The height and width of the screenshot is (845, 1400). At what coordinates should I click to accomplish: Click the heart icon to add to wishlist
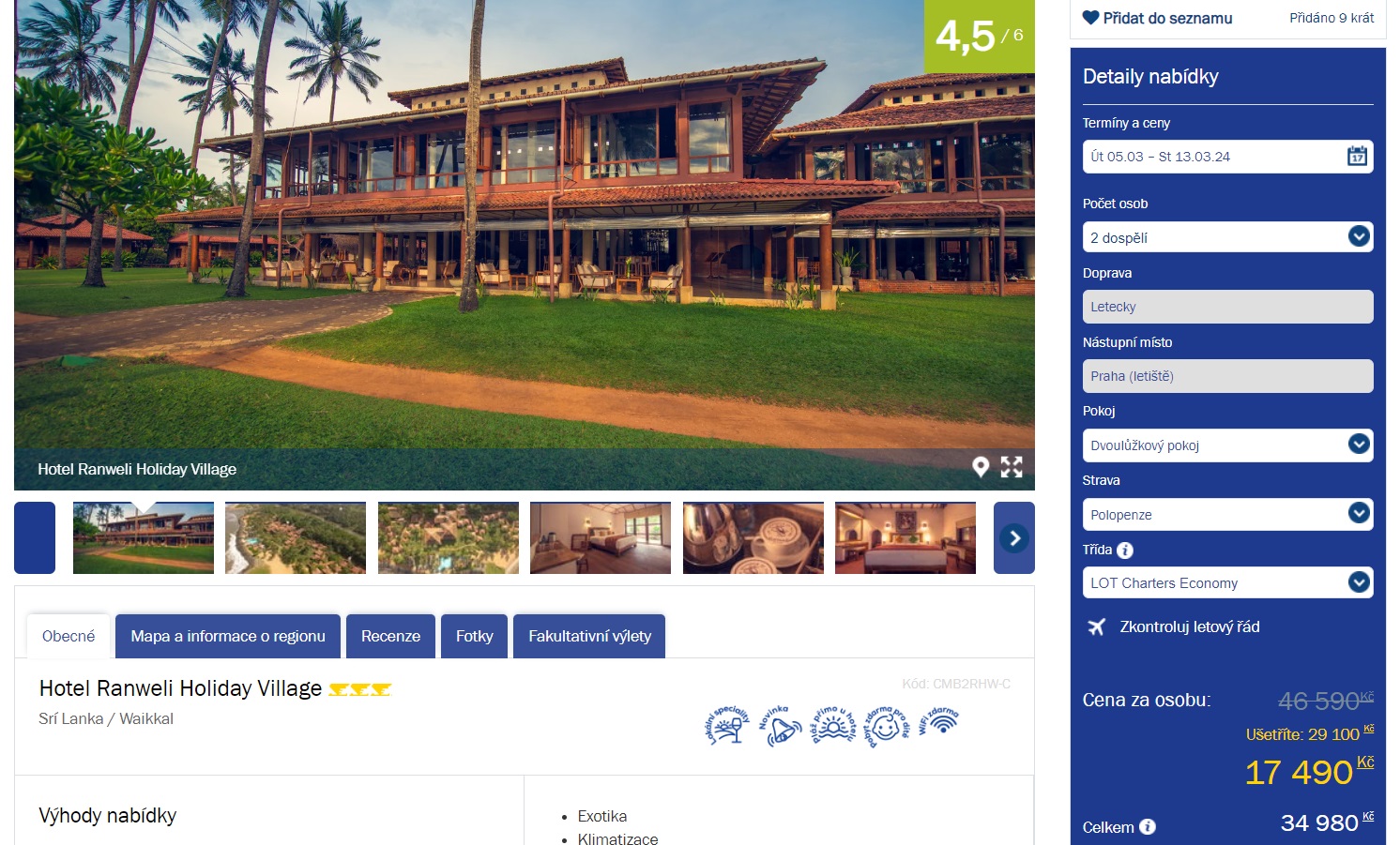click(1090, 18)
